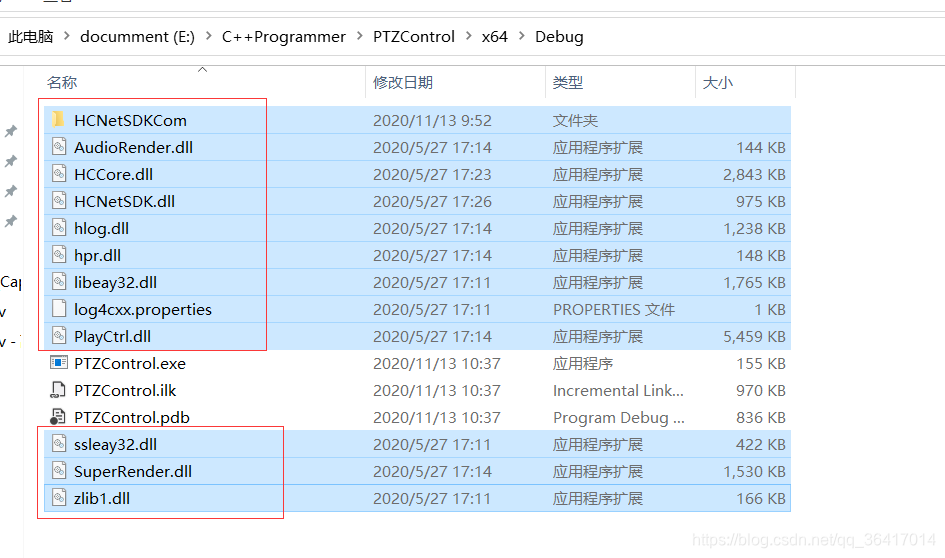Click the PTZControl.exe application icon
Viewport: 945px width, 558px height.
tap(58, 363)
